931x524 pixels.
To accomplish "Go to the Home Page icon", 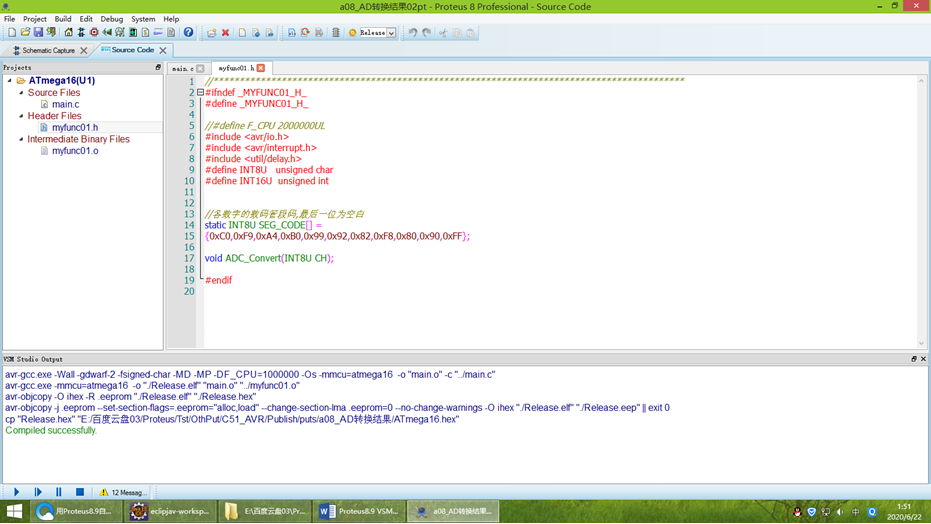I will (x=68, y=33).
